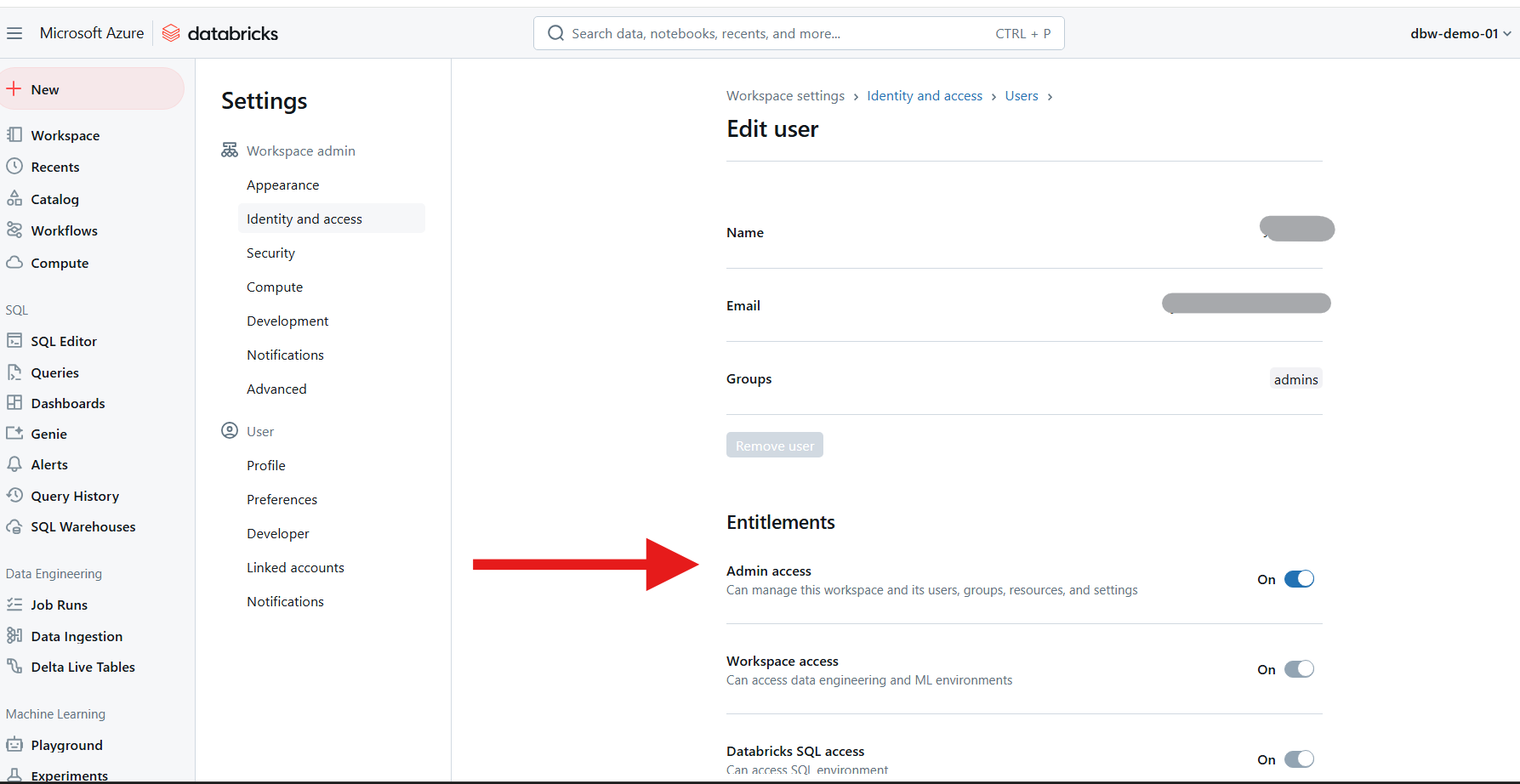Open Advanced settings

pyautogui.click(x=276, y=389)
